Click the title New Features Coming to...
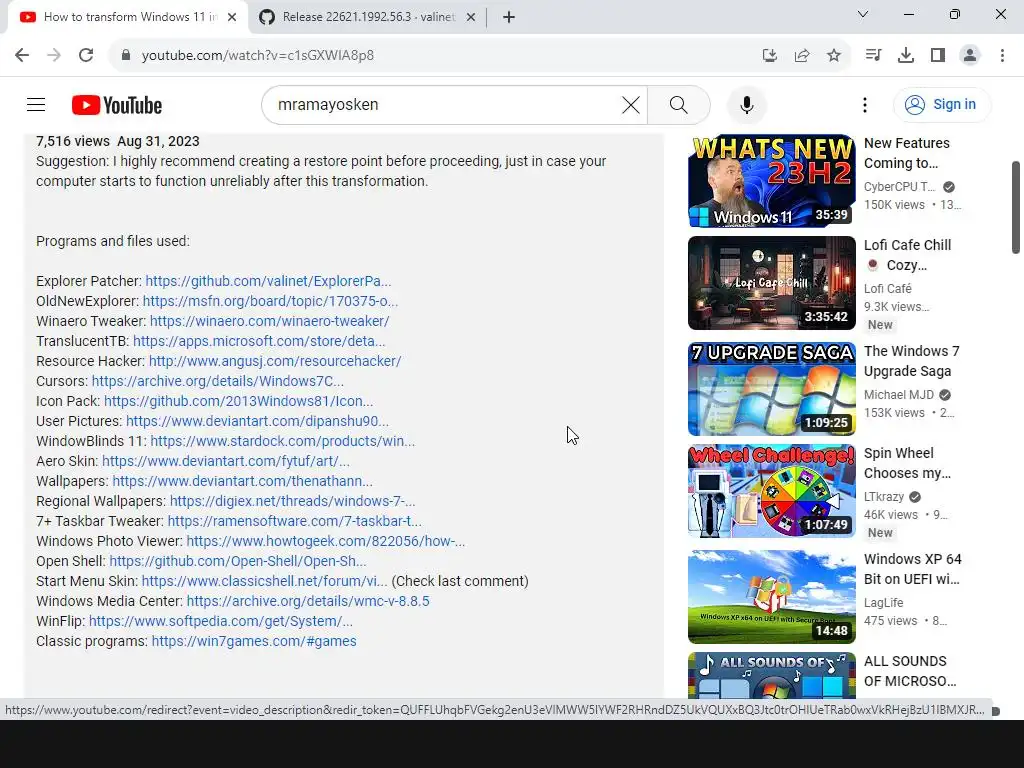Viewport: 1024px width, 768px height. [x=906, y=153]
